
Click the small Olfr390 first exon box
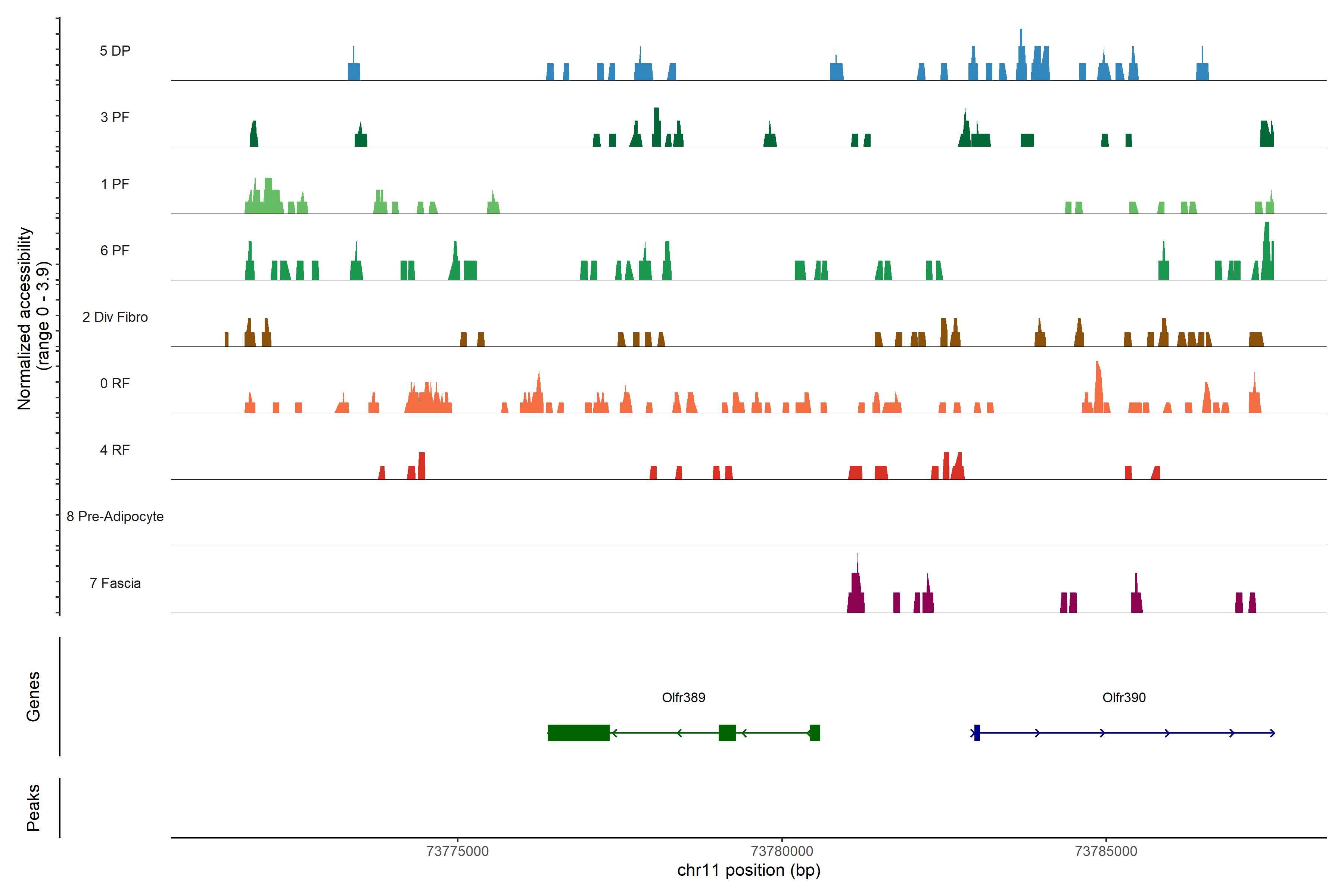tap(977, 732)
